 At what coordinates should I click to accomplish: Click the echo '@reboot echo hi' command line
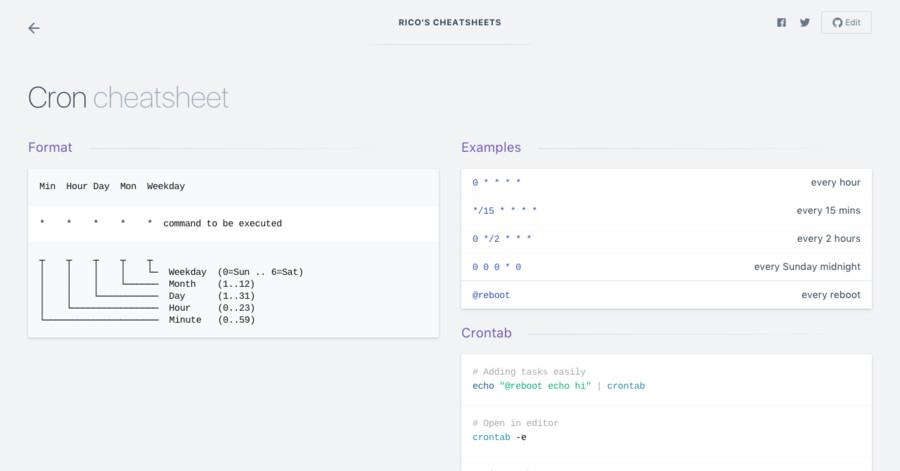point(558,386)
